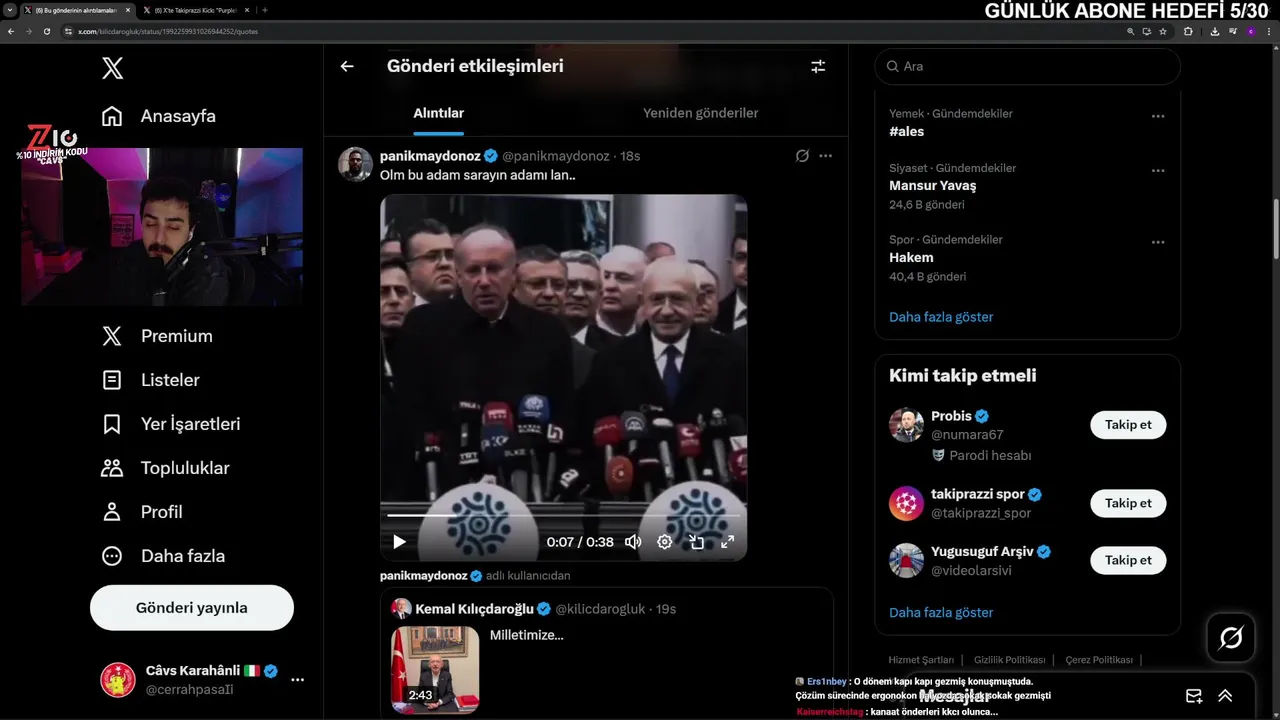This screenshot has height=720, width=1280.
Task: Click the browser reload button
Action: pyautogui.click(x=47, y=31)
